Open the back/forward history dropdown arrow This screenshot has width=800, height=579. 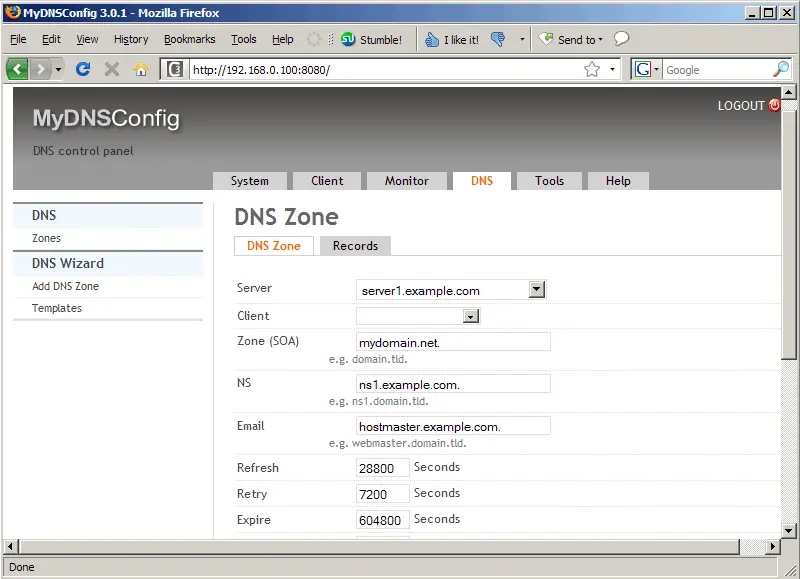(x=59, y=69)
